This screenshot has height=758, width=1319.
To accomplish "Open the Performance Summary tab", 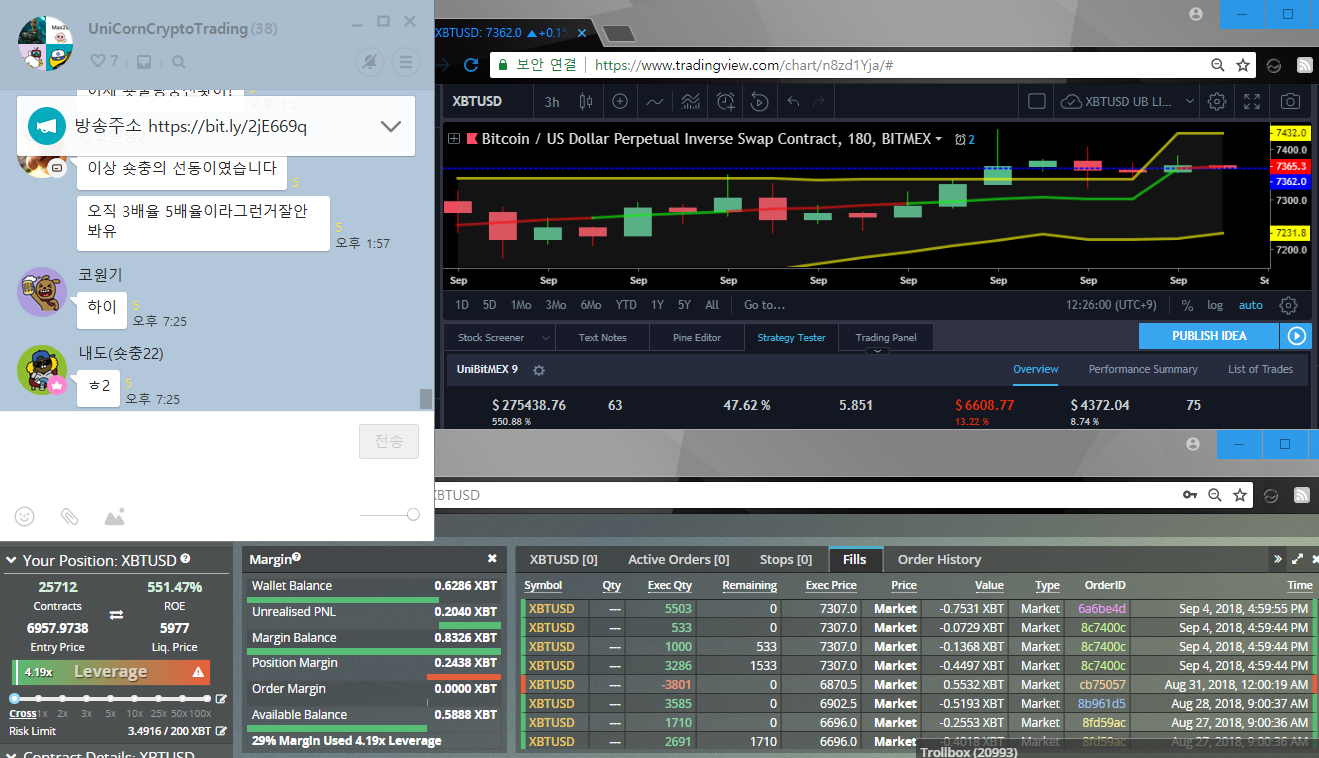I will [1143, 369].
